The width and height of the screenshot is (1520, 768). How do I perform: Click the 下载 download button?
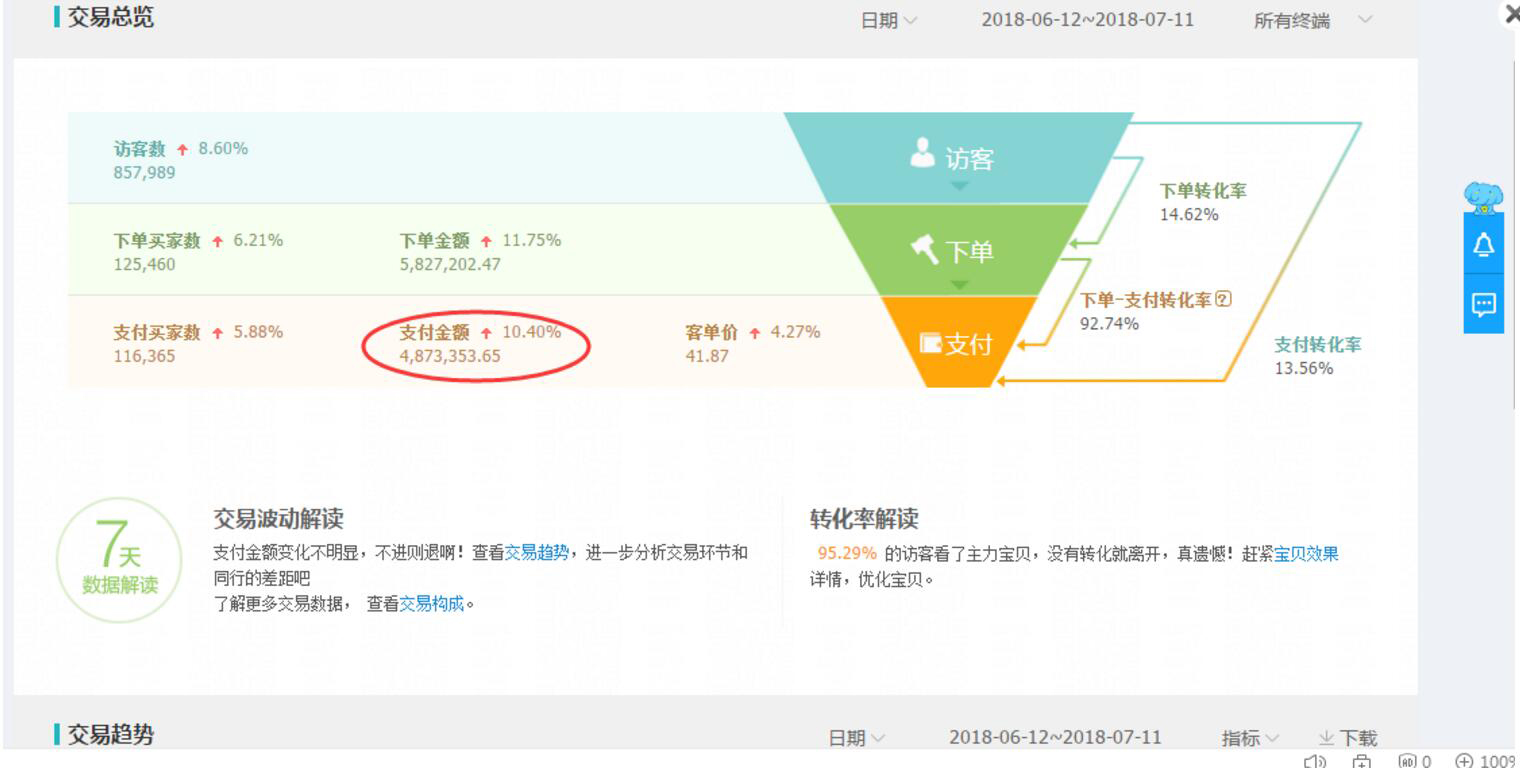pos(1349,735)
